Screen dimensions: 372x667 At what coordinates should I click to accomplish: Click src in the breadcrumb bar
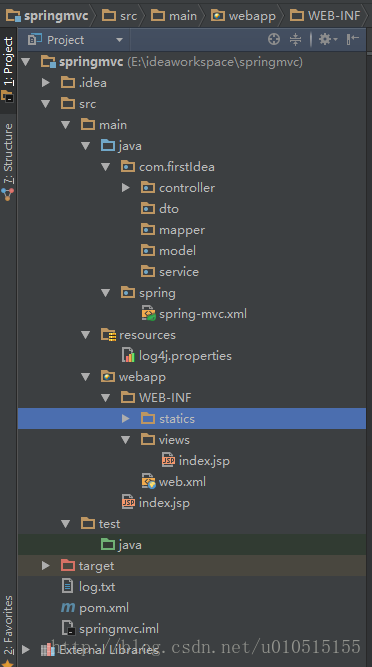click(x=119, y=16)
